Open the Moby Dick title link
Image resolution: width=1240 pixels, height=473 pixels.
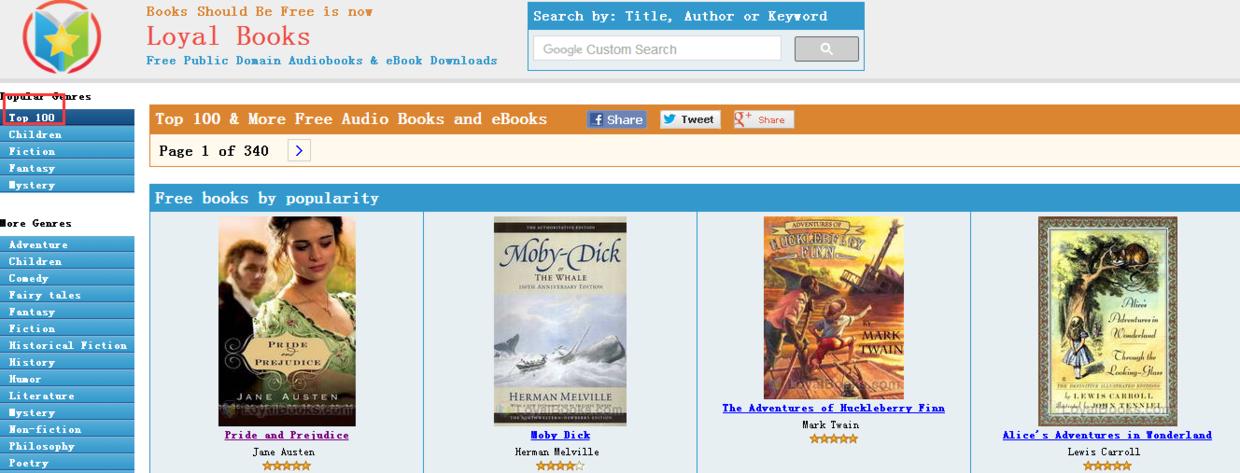pos(560,435)
